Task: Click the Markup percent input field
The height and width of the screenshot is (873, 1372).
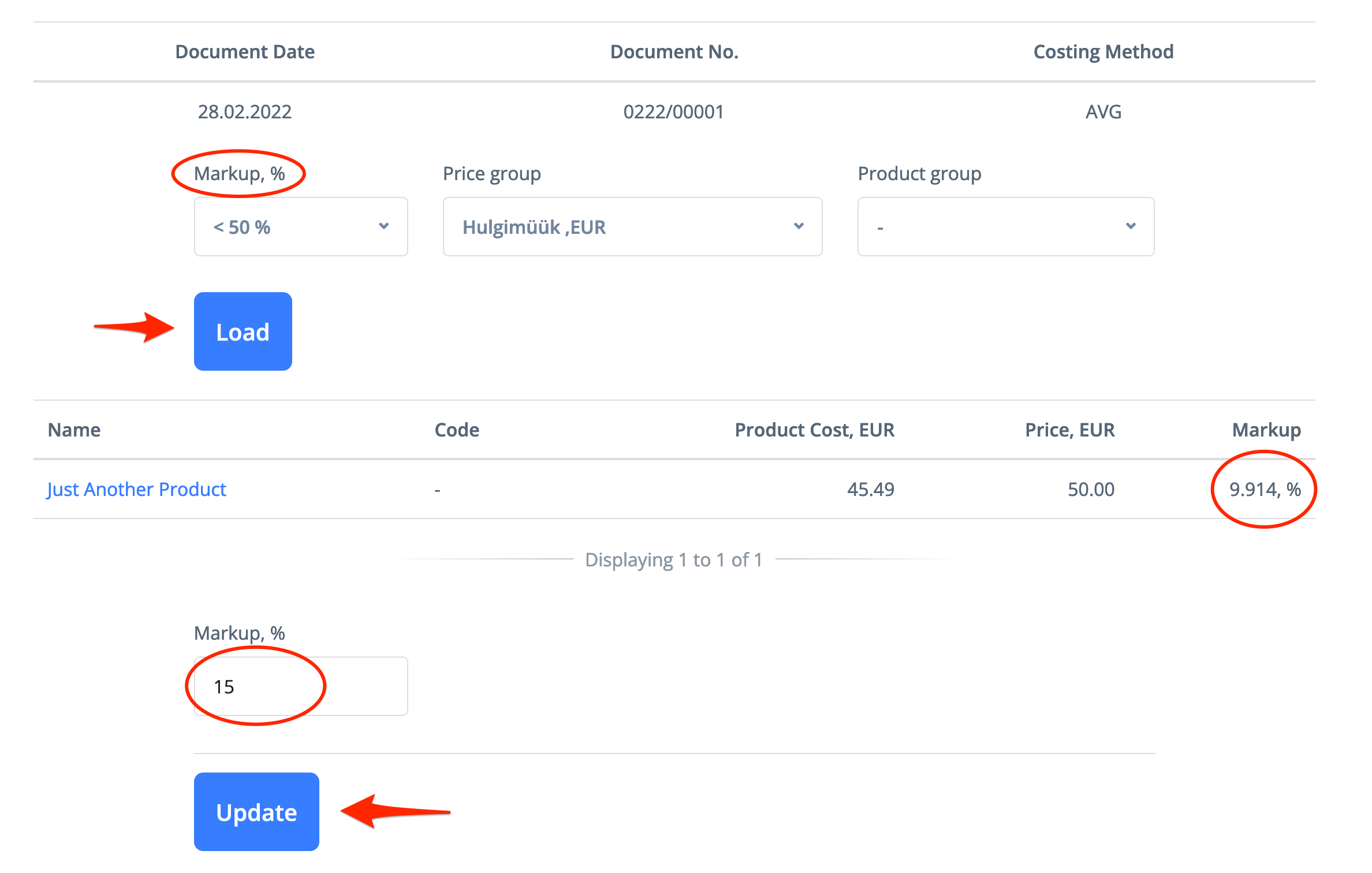Action: (x=300, y=687)
